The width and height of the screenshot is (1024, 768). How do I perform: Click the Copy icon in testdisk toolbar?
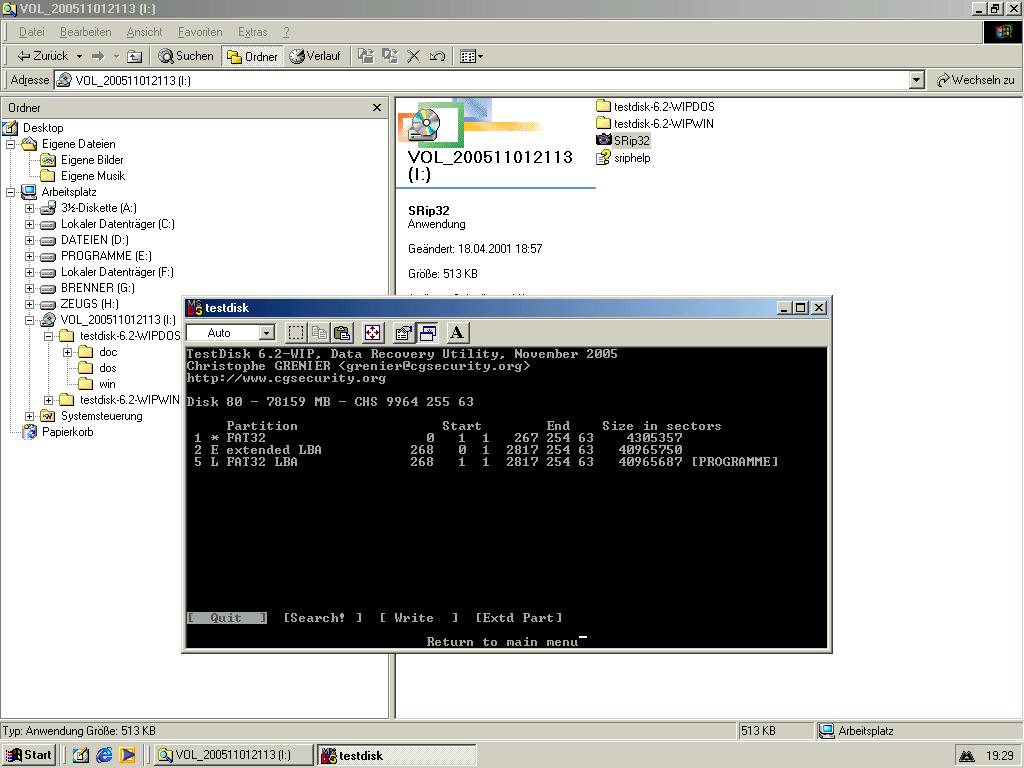[x=319, y=333]
